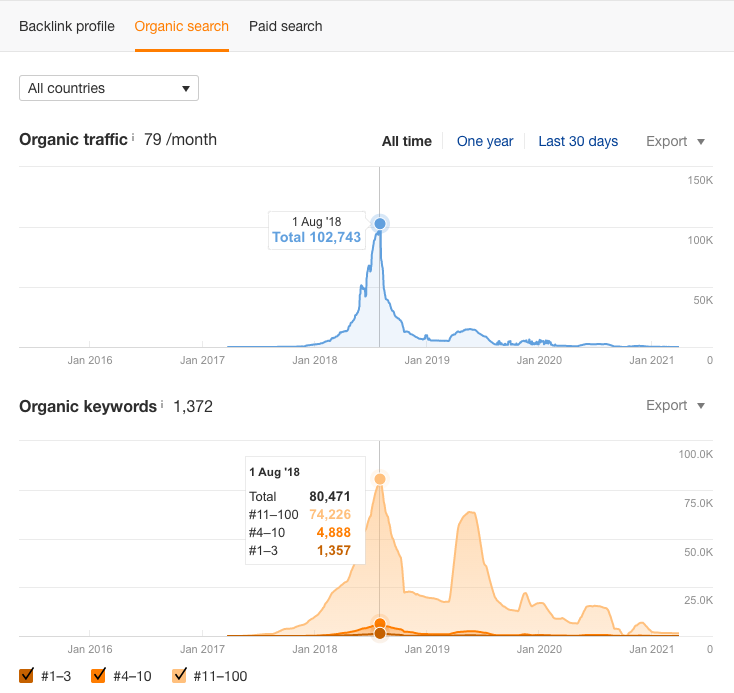The height and width of the screenshot is (693, 734).
Task: Click the orange #4–10 marker on keywords chart
Action: click(x=380, y=623)
